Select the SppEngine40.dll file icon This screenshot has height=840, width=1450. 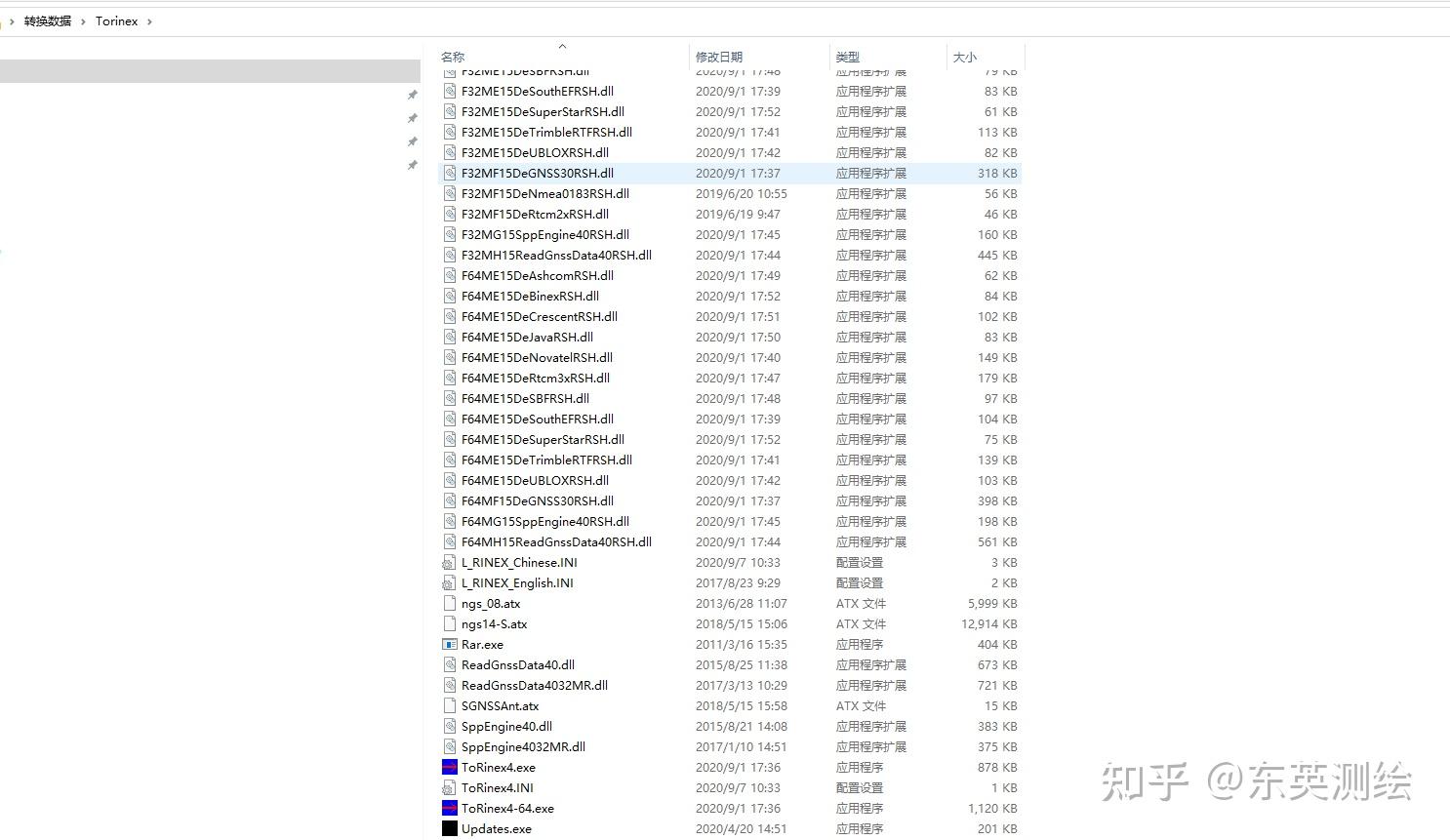450,726
